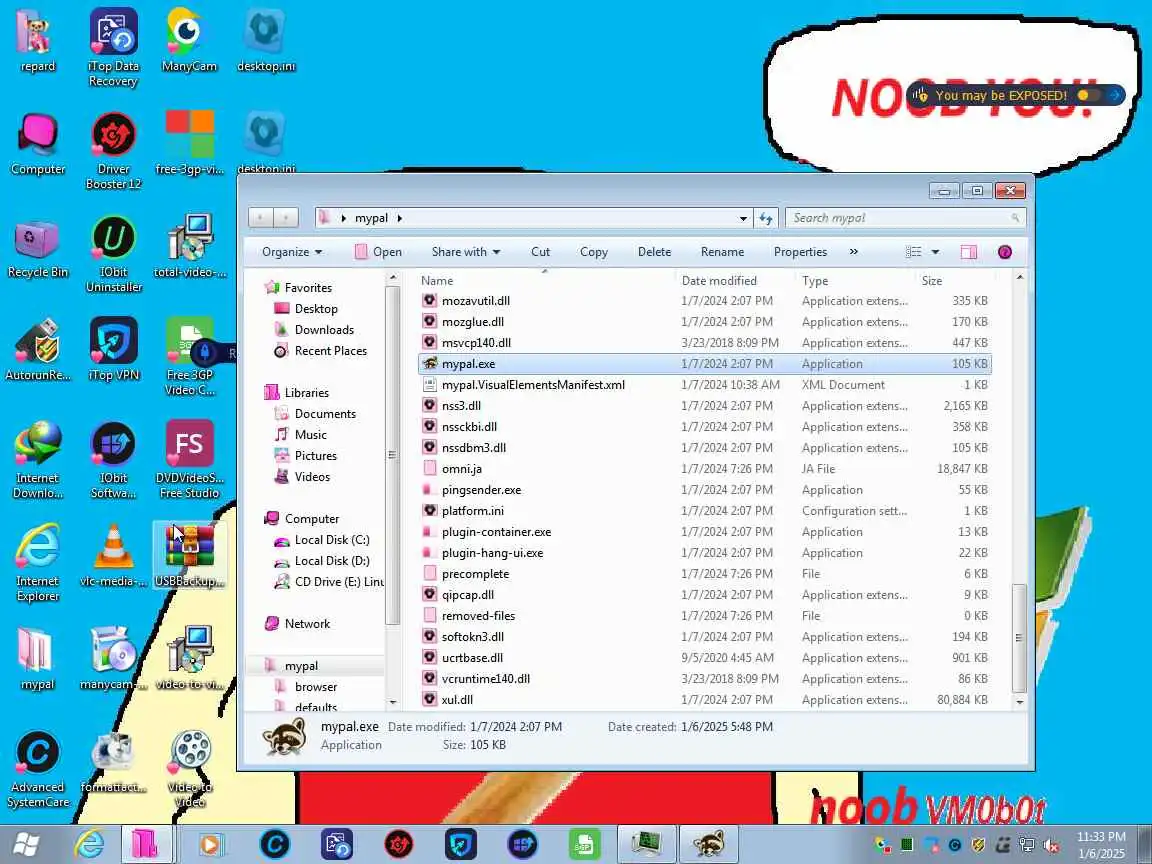Open iTop VPN shield taskbar icon
This screenshot has height=864, width=1152.
point(461,844)
